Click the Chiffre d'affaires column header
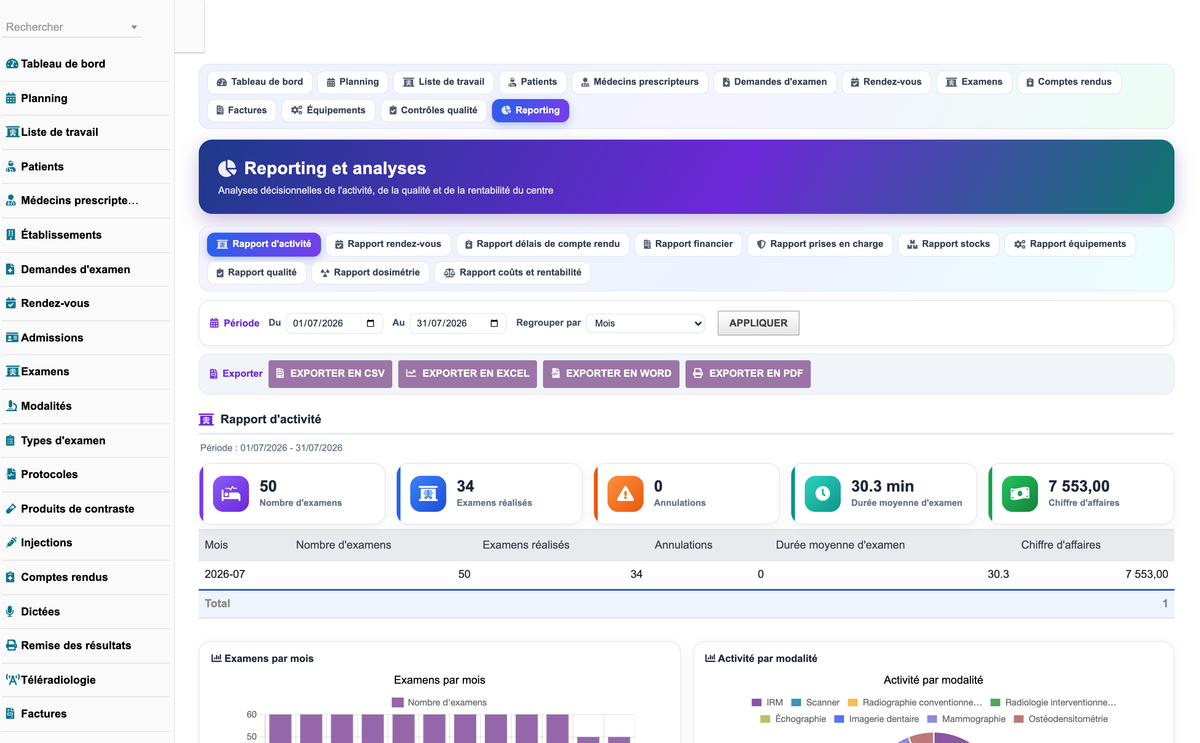 pos(1061,545)
